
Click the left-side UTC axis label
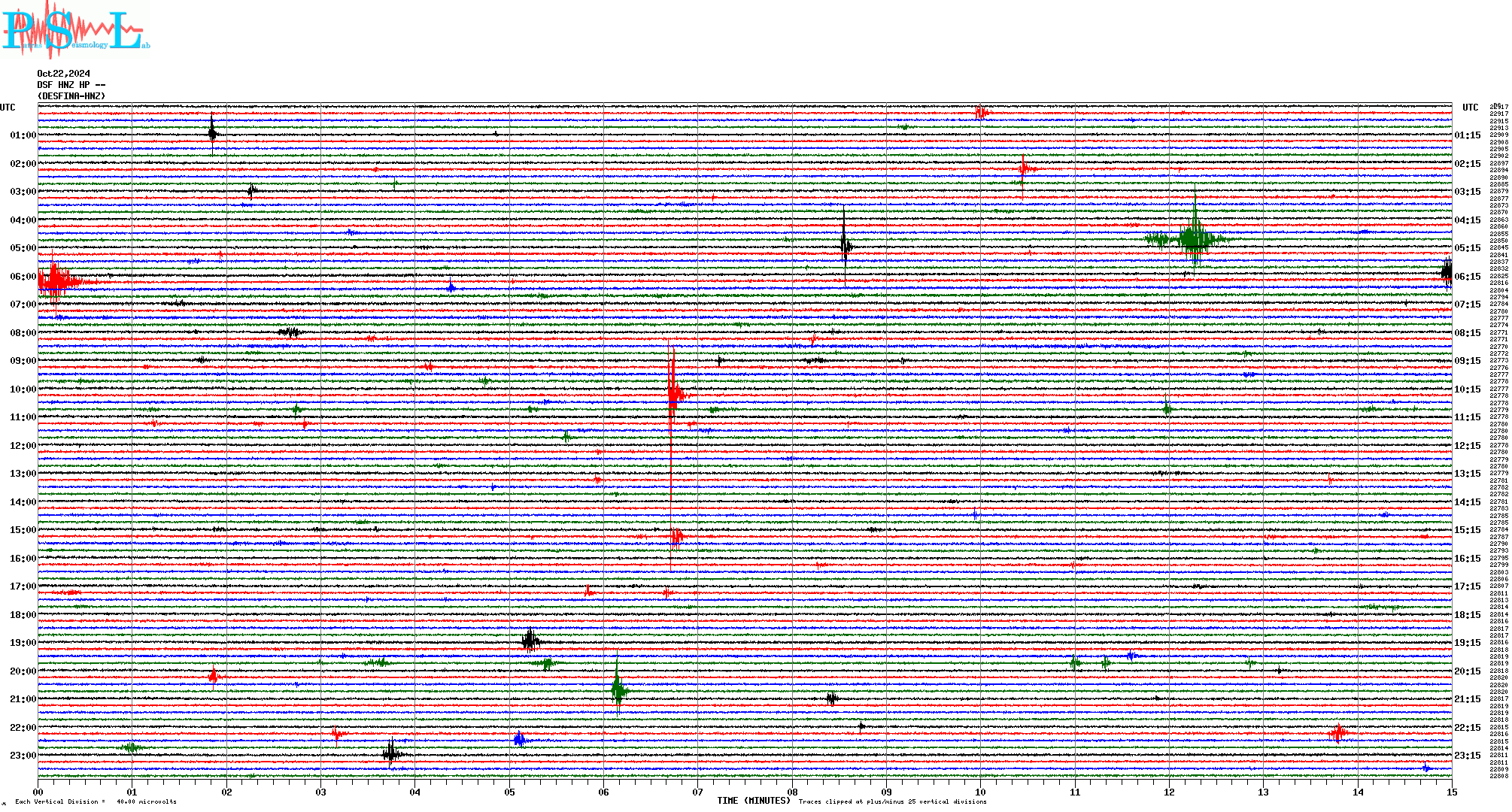pyautogui.click(x=8, y=108)
